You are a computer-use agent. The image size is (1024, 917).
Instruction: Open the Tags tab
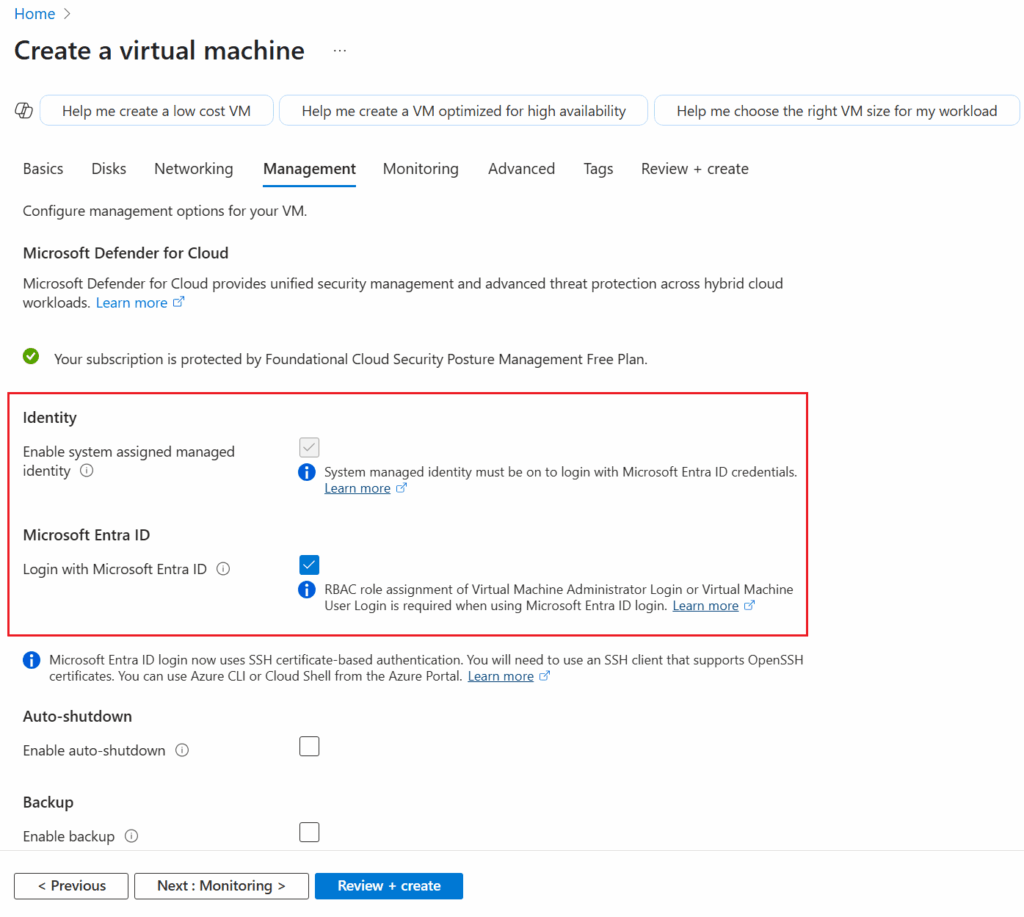point(598,169)
